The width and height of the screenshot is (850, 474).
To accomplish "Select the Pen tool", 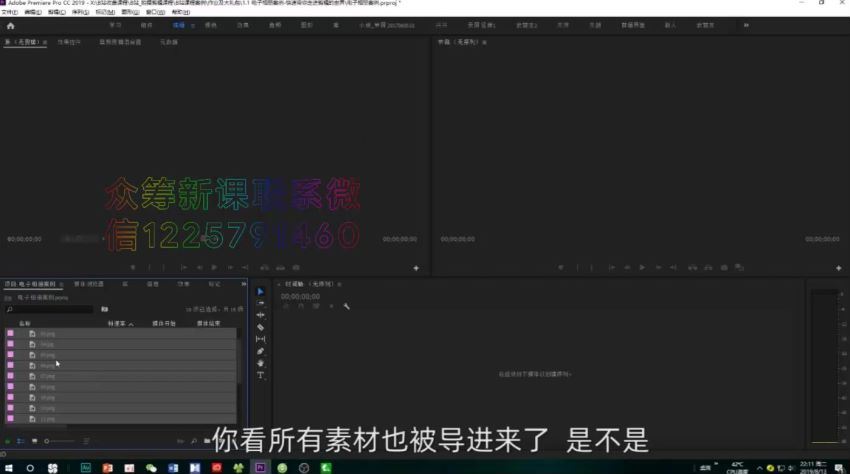I will coord(261,351).
